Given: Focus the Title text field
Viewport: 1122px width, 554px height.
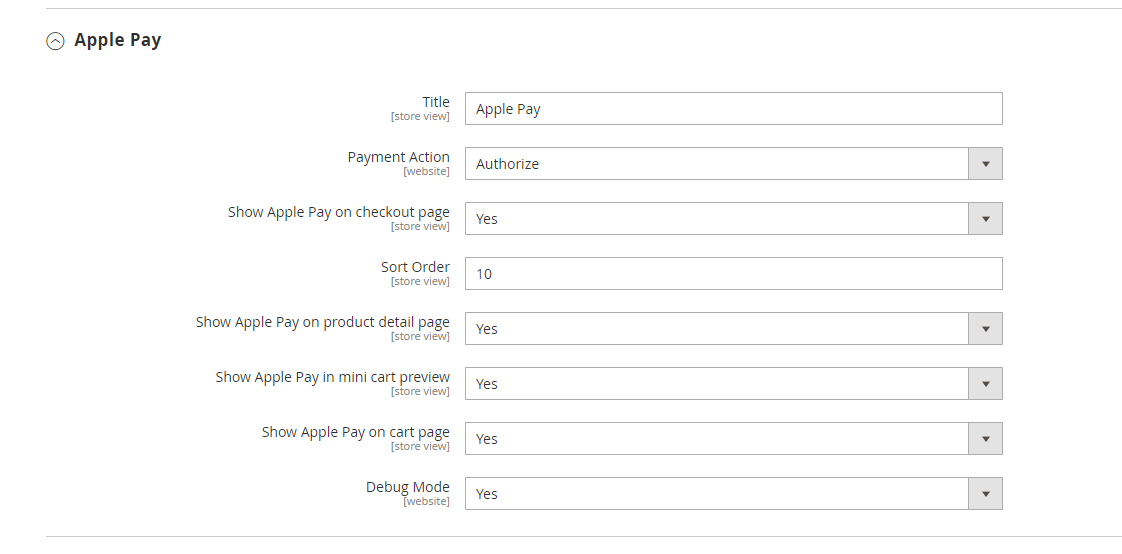Looking at the screenshot, I should pyautogui.click(x=733, y=109).
